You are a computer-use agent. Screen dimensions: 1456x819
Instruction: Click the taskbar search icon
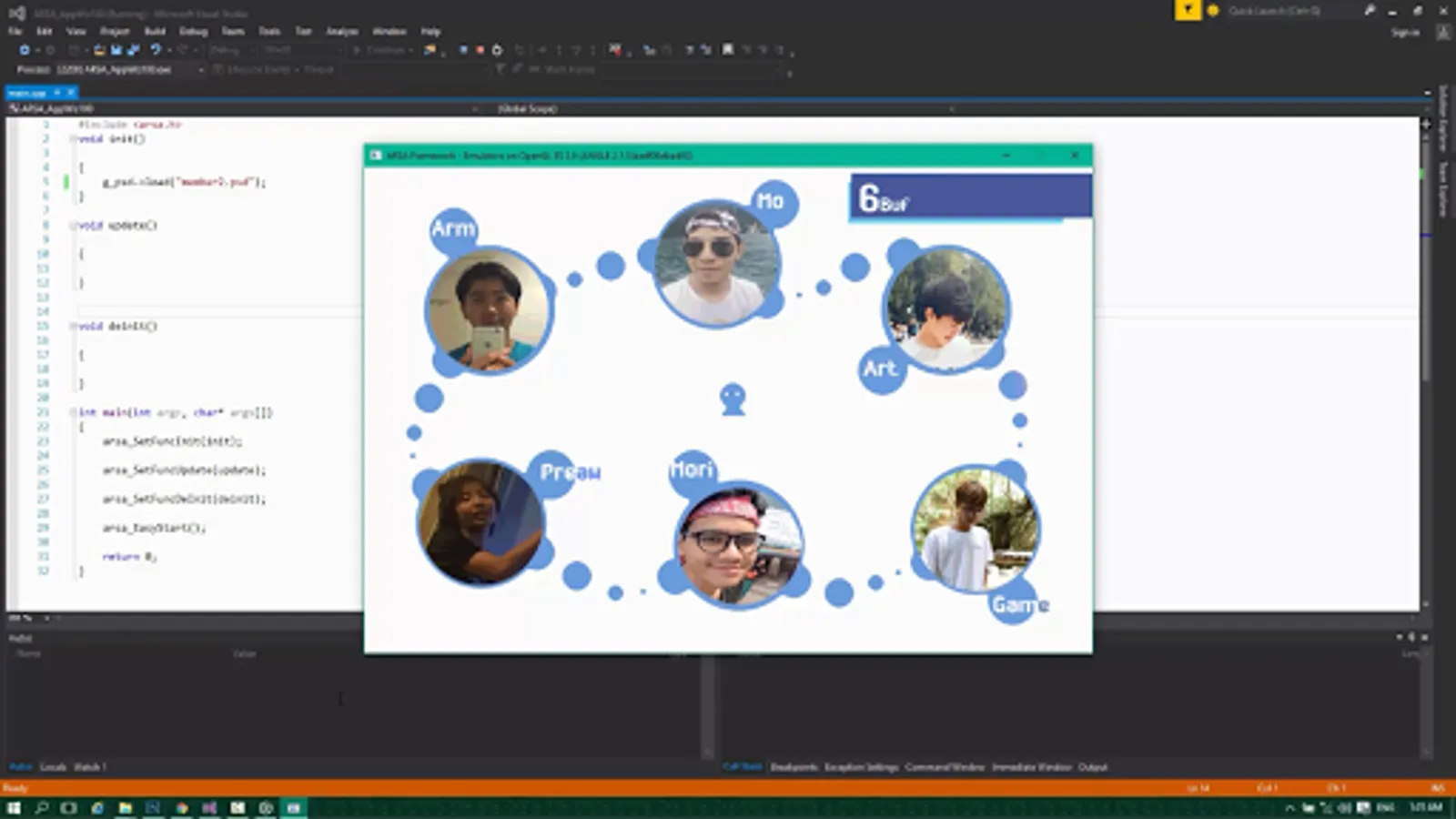[42, 808]
